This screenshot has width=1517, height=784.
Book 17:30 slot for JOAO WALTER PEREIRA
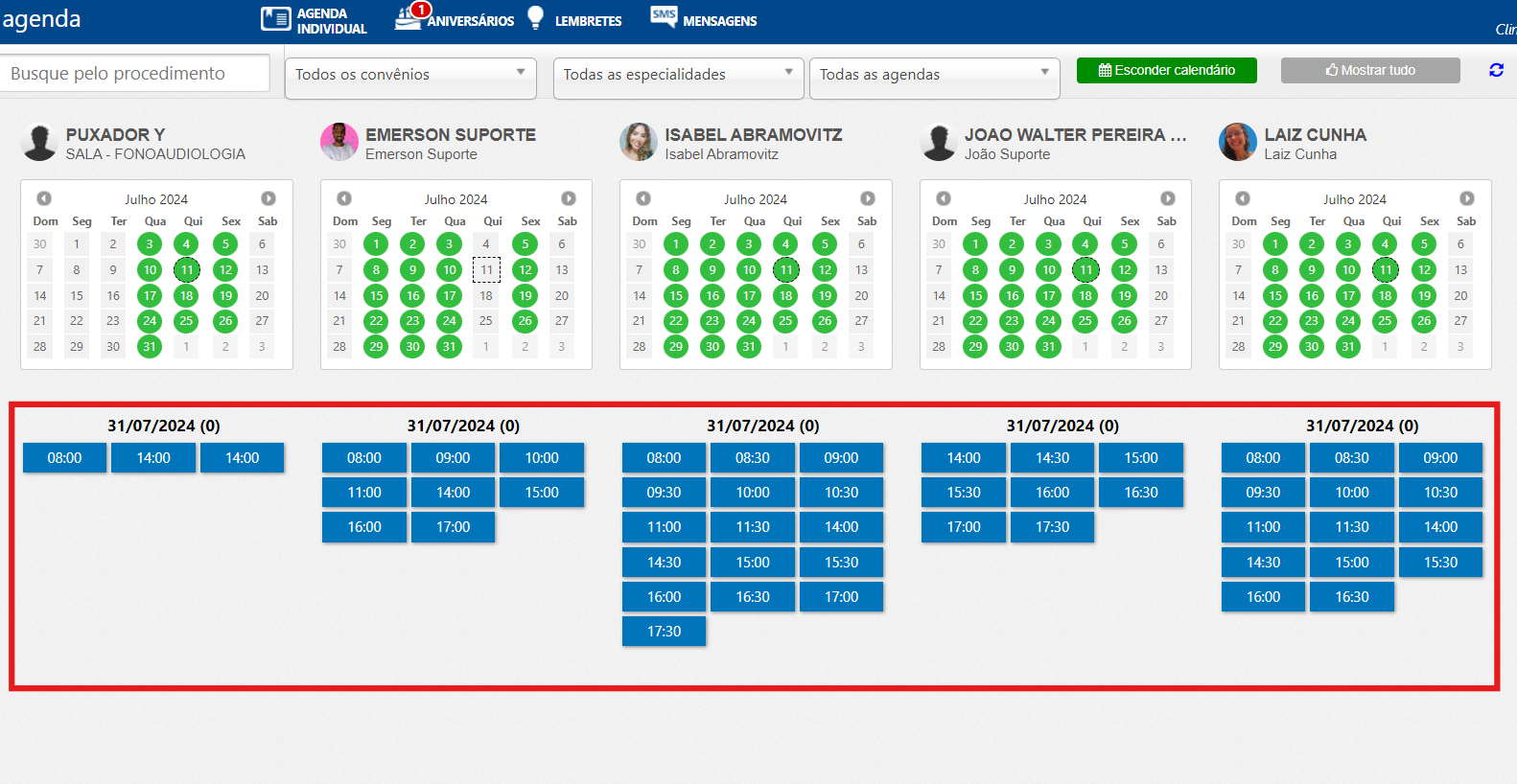tap(1053, 527)
